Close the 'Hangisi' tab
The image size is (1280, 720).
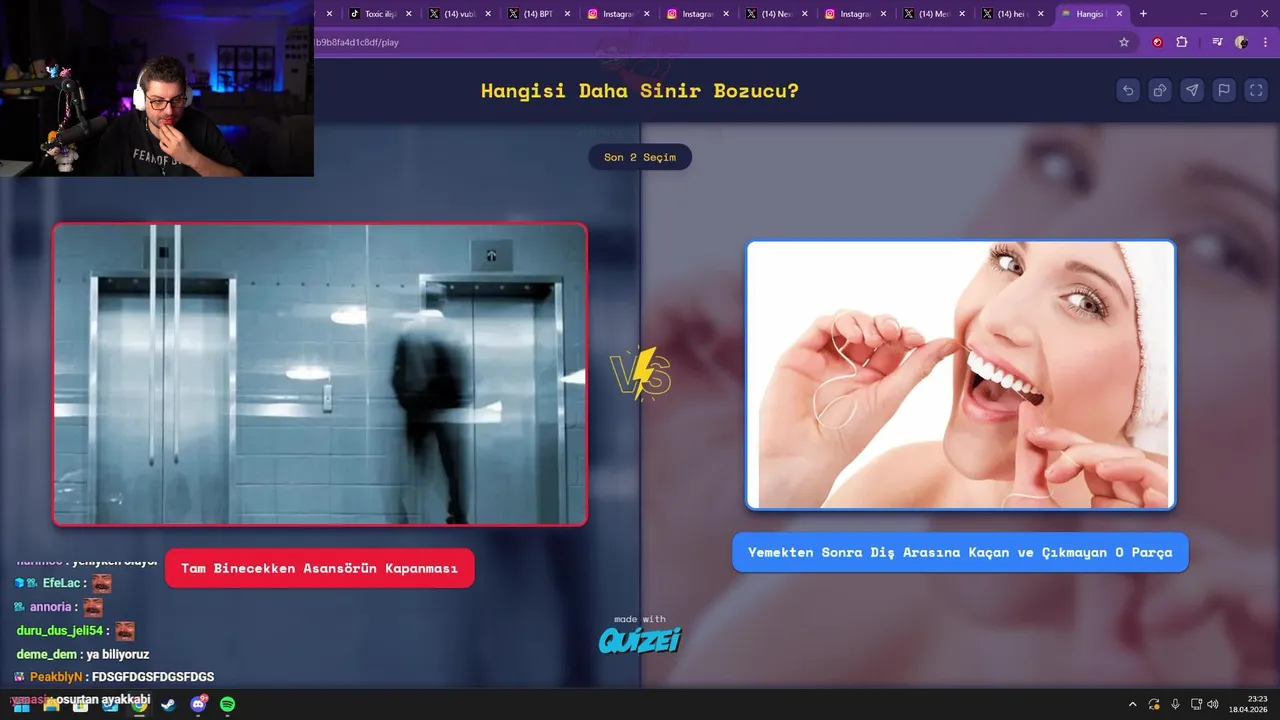1120,14
